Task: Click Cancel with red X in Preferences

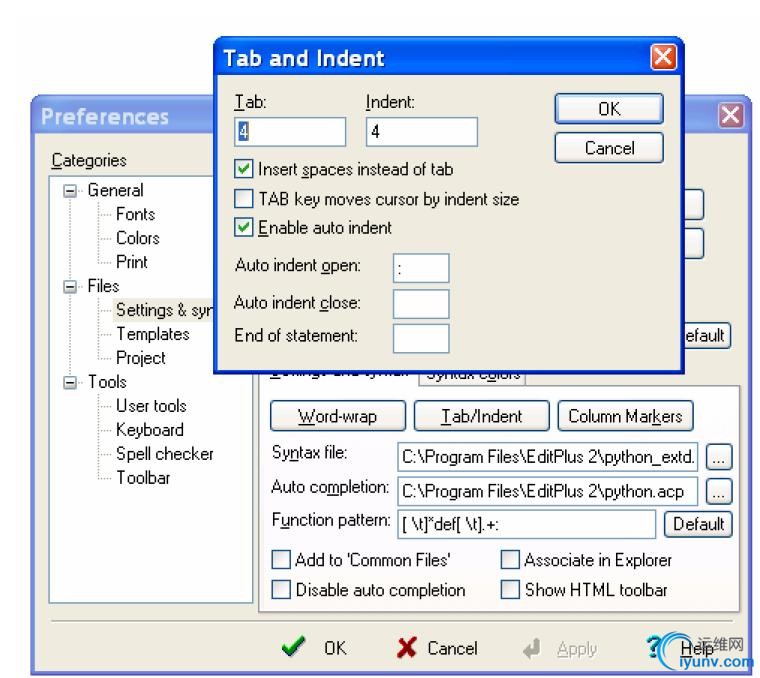Action: coord(437,648)
